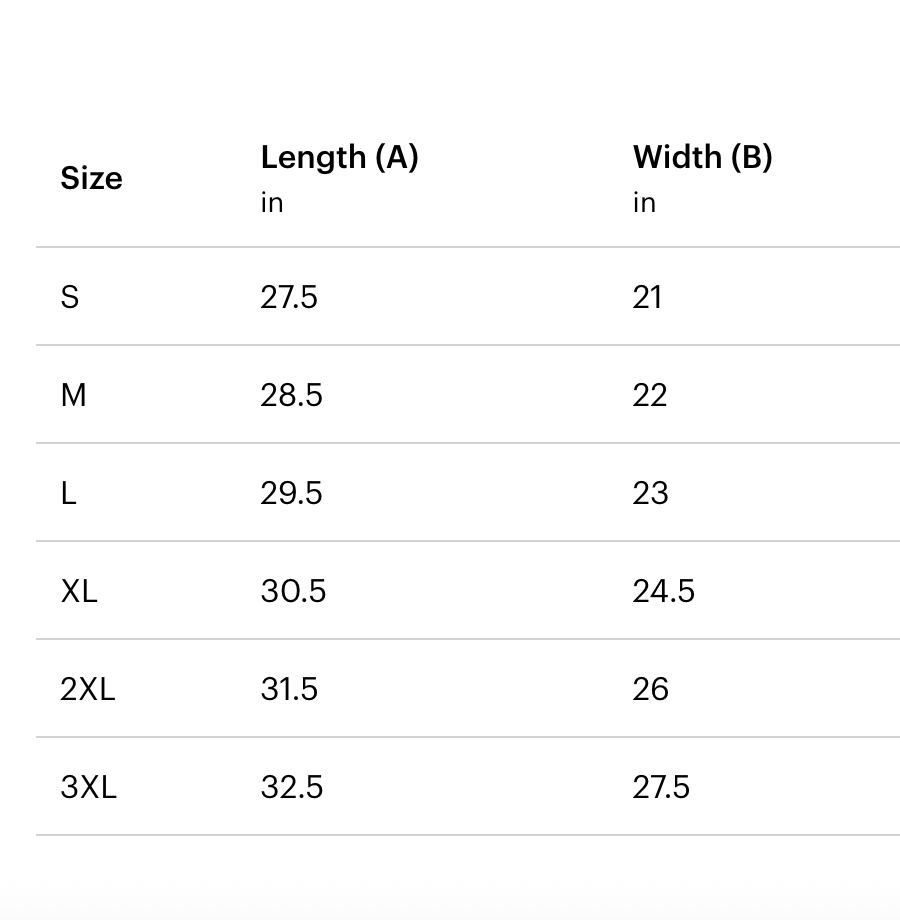Select the S size row label
Viewport: 900px width, 920px height.
70,297
